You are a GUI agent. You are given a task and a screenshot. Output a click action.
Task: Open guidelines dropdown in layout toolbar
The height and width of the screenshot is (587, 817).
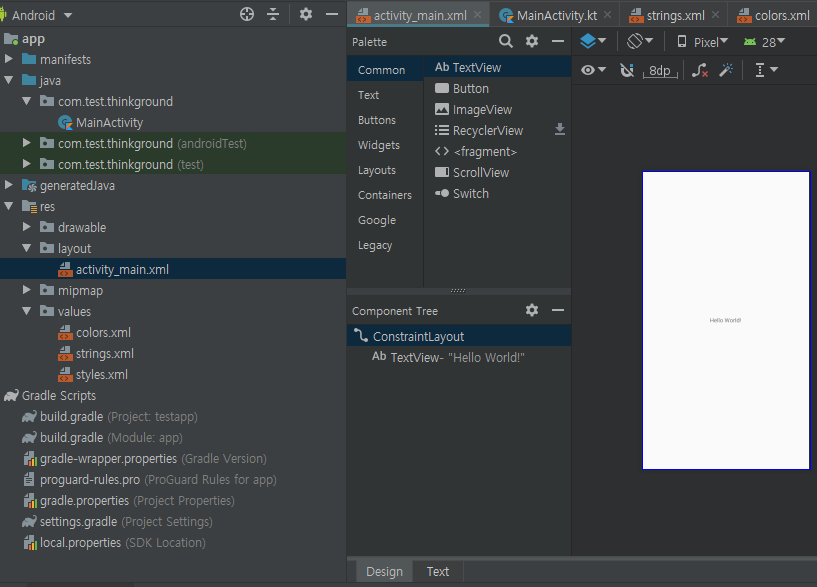pyautogui.click(x=766, y=70)
